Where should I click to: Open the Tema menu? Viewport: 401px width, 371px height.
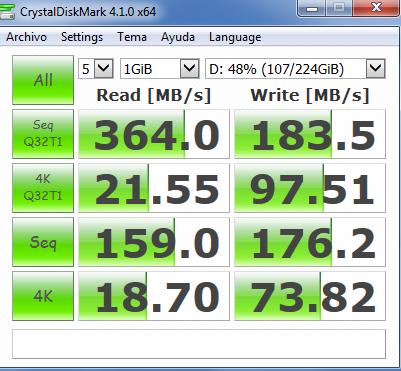coord(132,37)
